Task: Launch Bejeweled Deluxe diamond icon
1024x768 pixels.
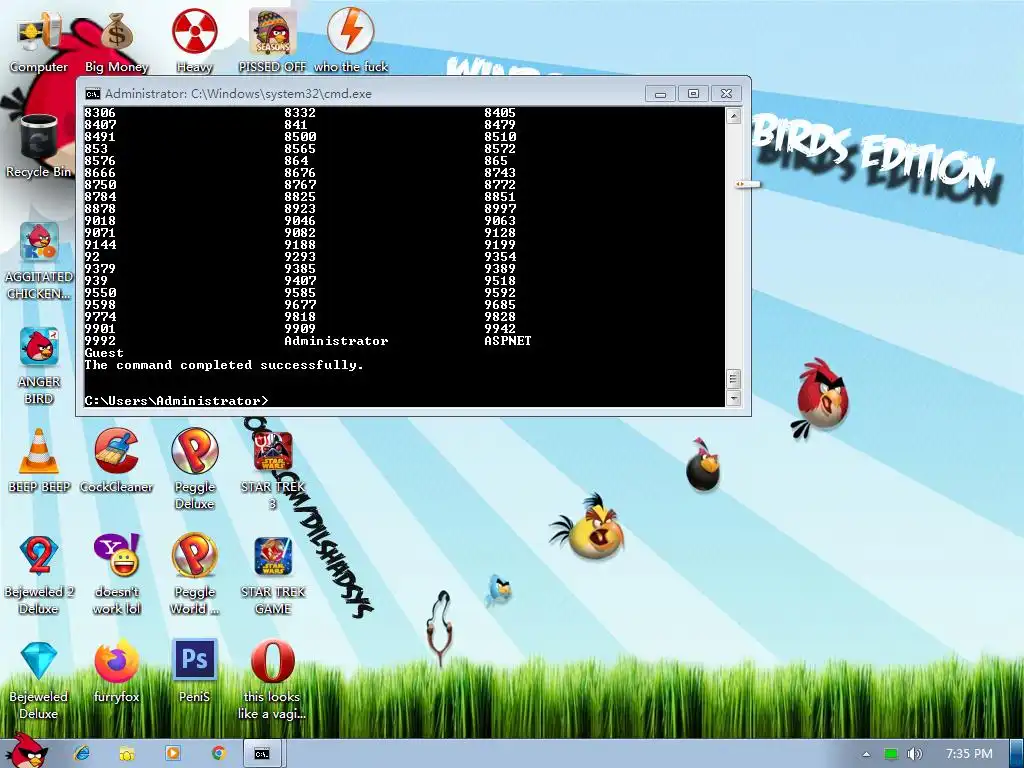Action: point(39,679)
